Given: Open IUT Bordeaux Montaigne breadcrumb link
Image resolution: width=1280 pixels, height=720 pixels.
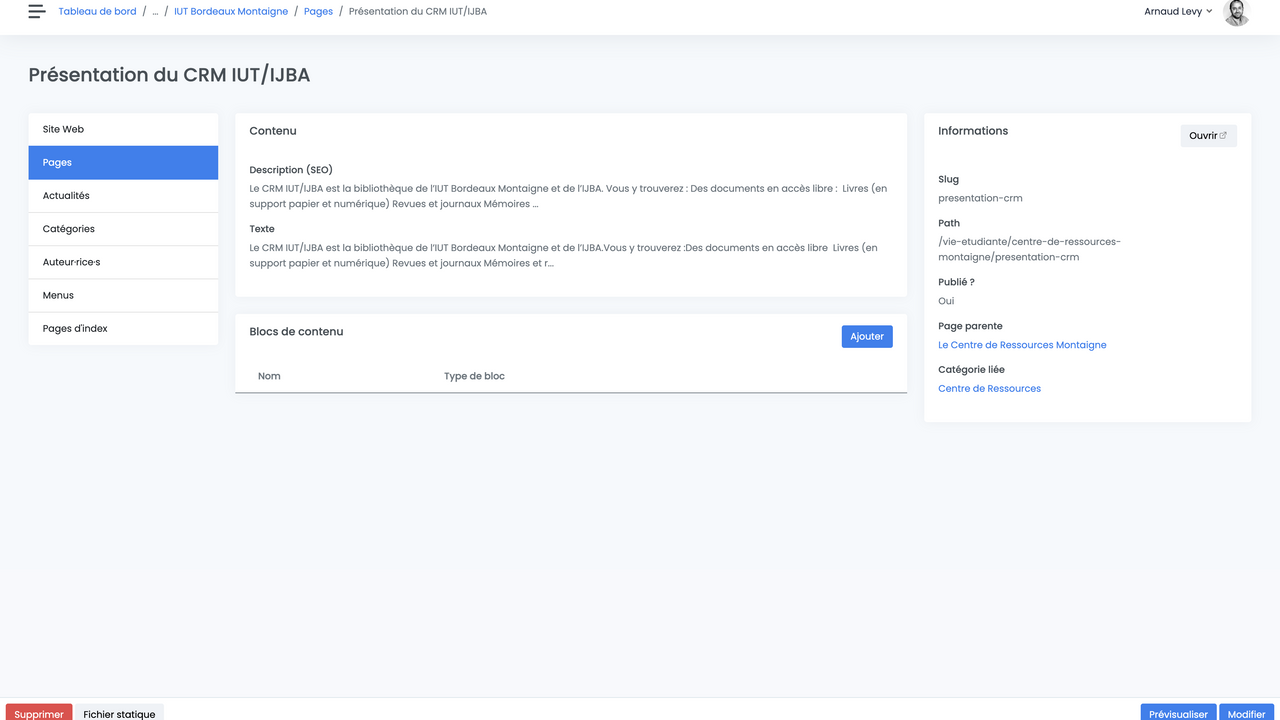Looking at the screenshot, I should [x=231, y=12].
